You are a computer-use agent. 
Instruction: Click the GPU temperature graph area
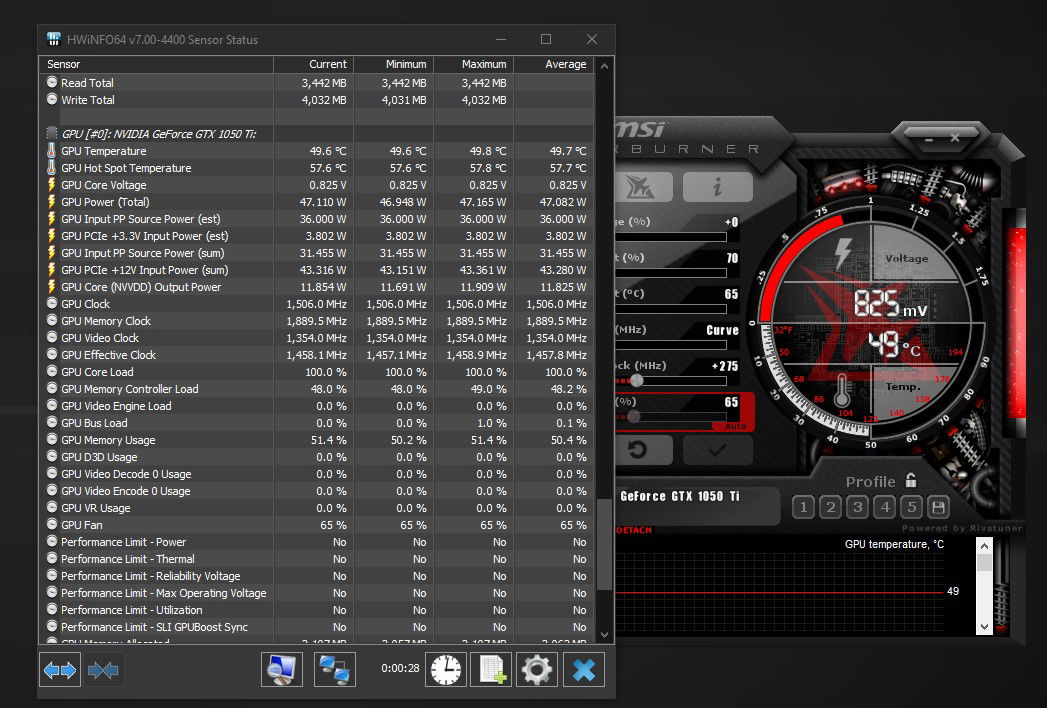click(x=780, y=591)
